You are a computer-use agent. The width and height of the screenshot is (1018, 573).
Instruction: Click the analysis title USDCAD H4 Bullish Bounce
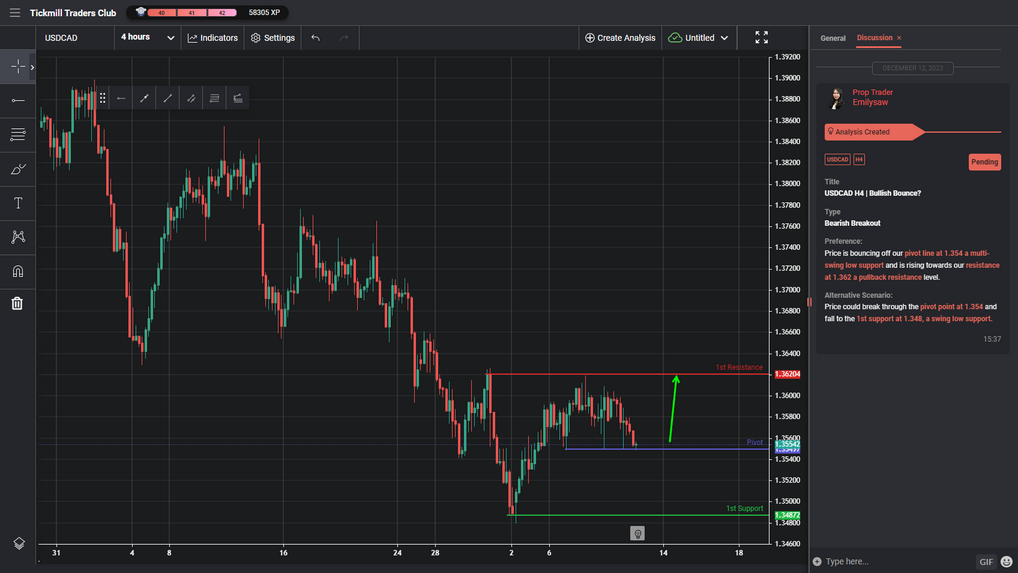click(x=873, y=193)
